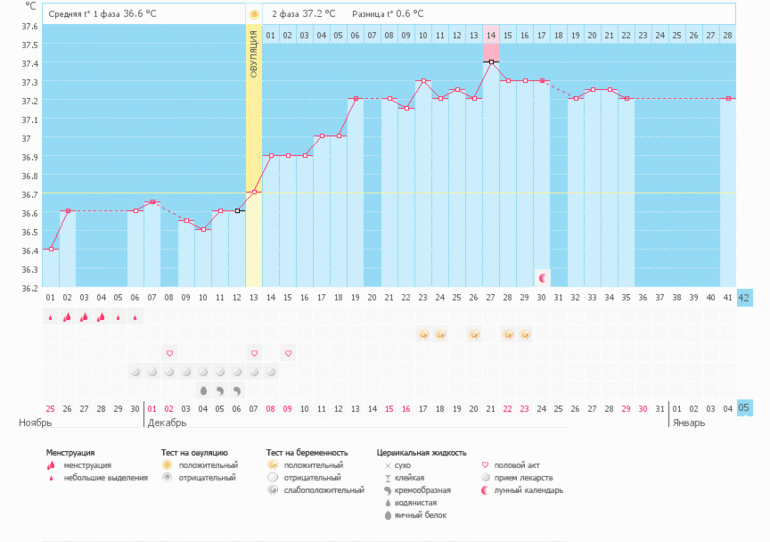Select the heart icon on cycle day 15

(288, 353)
